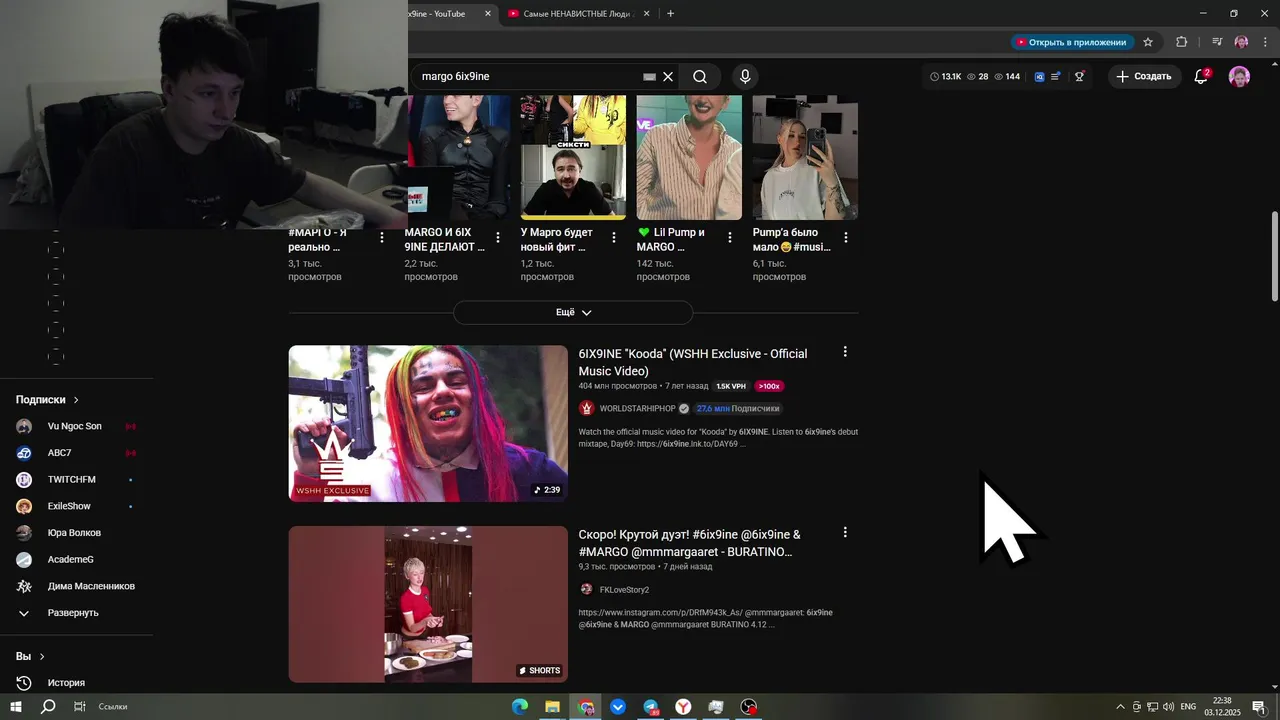Open Chrome extensions puzzle icon

tap(1181, 42)
